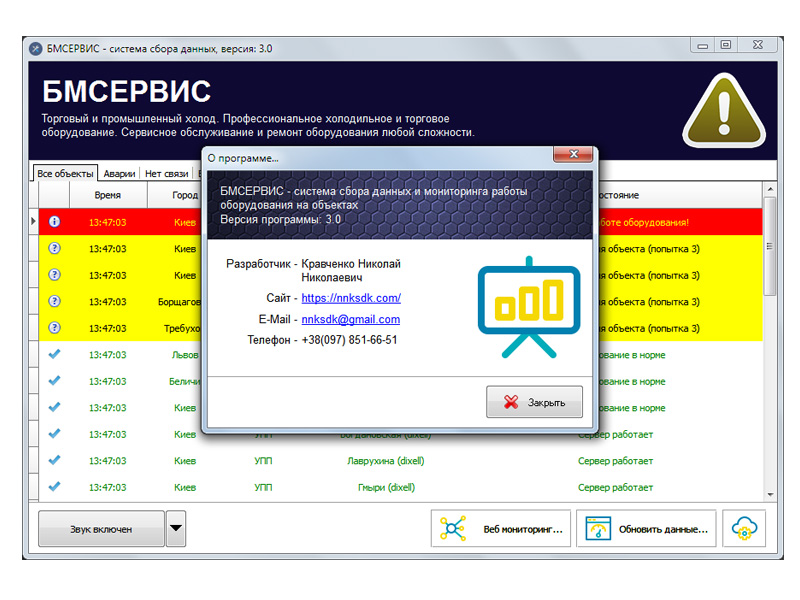The width and height of the screenshot is (800, 600).
Task: Click the nnksdk@gmail.com email link
Action: [351, 319]
